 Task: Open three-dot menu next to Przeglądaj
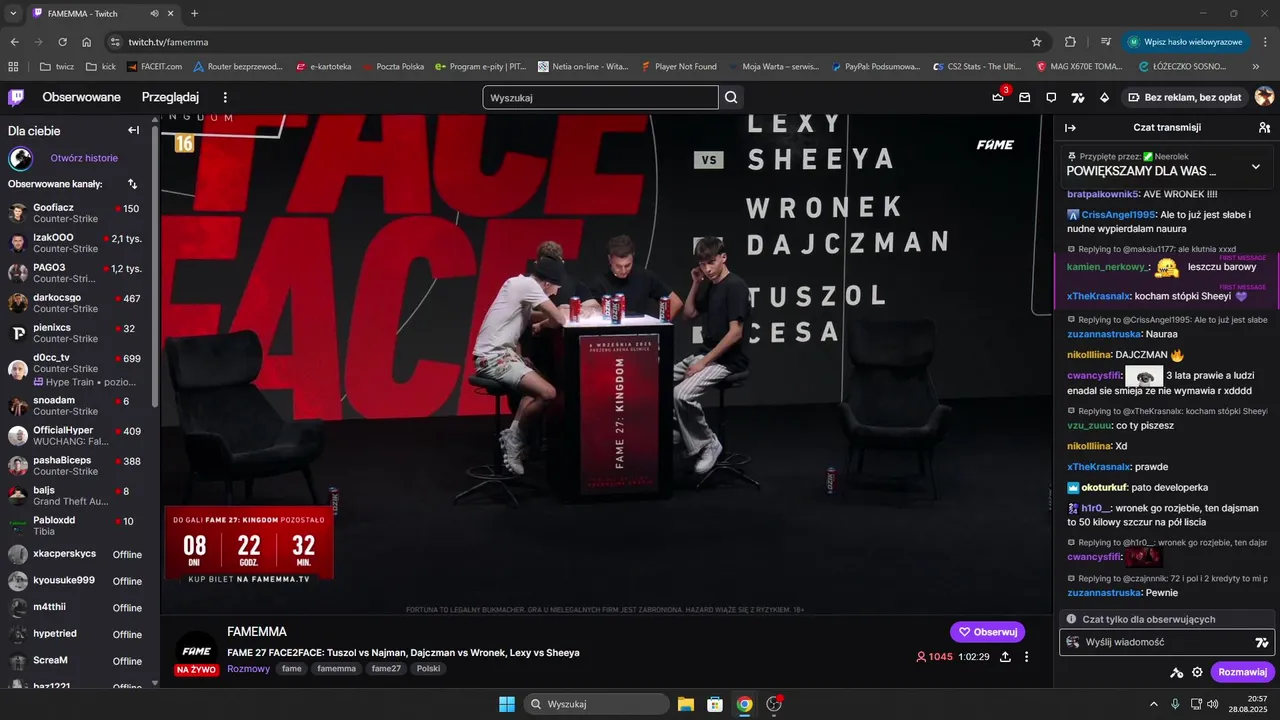point(225,97)
